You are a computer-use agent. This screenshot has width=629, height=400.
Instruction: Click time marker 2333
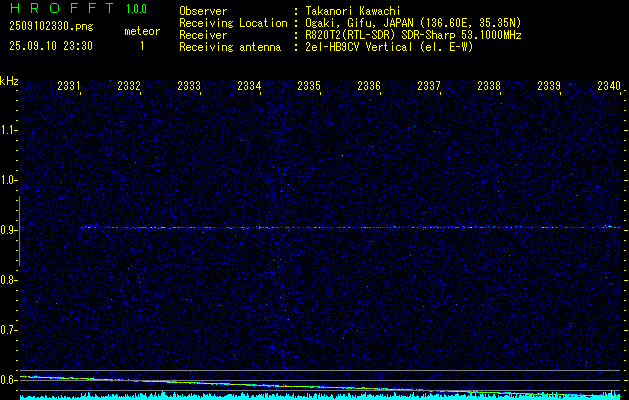pyautogui.click(x=189, y=85)
